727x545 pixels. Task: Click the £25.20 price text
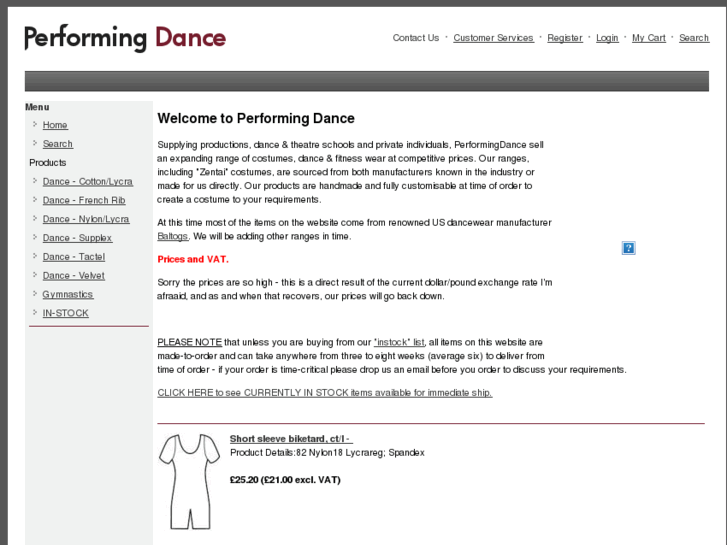[x=285, y=480]
